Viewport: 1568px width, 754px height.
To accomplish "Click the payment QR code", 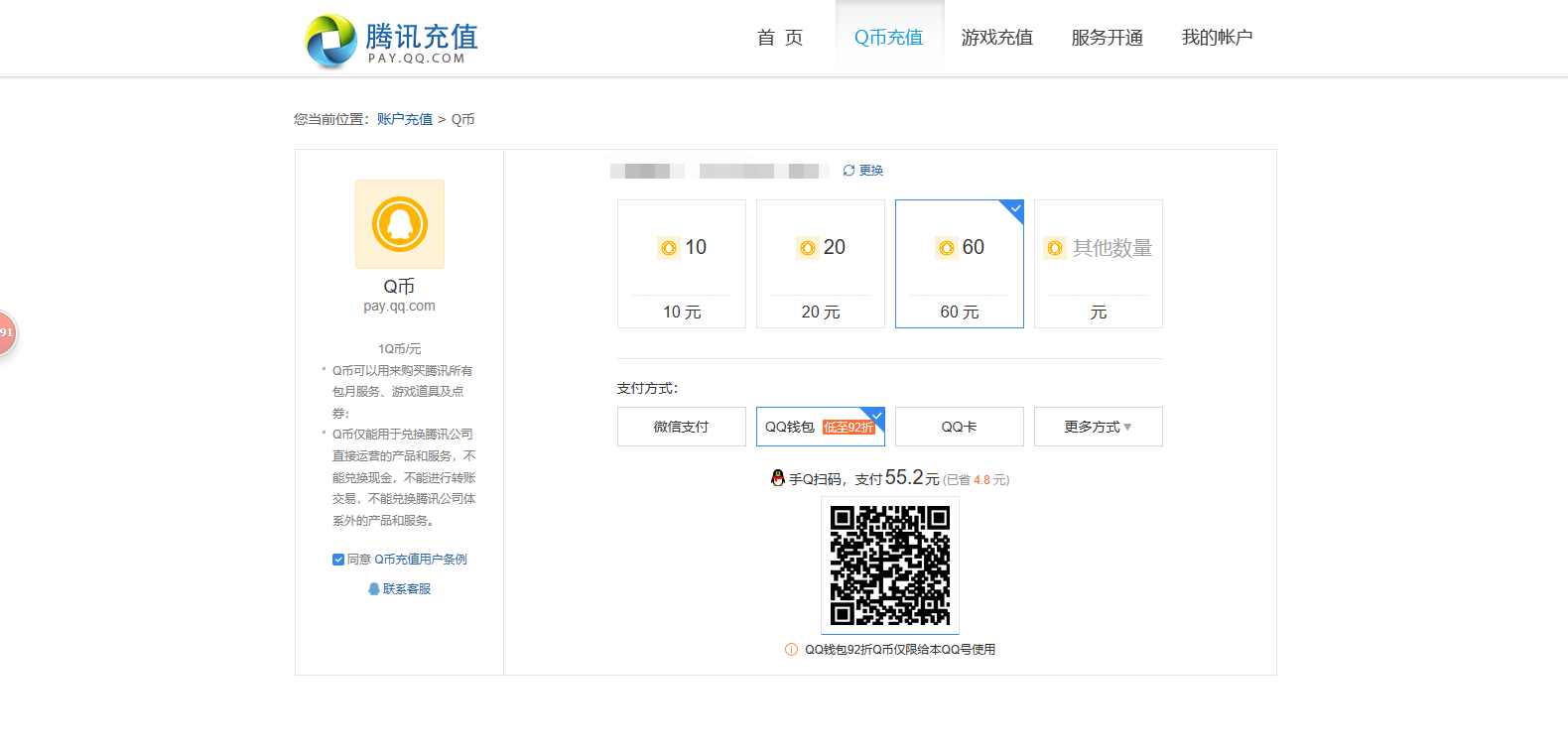I will [x=890, y=565].
